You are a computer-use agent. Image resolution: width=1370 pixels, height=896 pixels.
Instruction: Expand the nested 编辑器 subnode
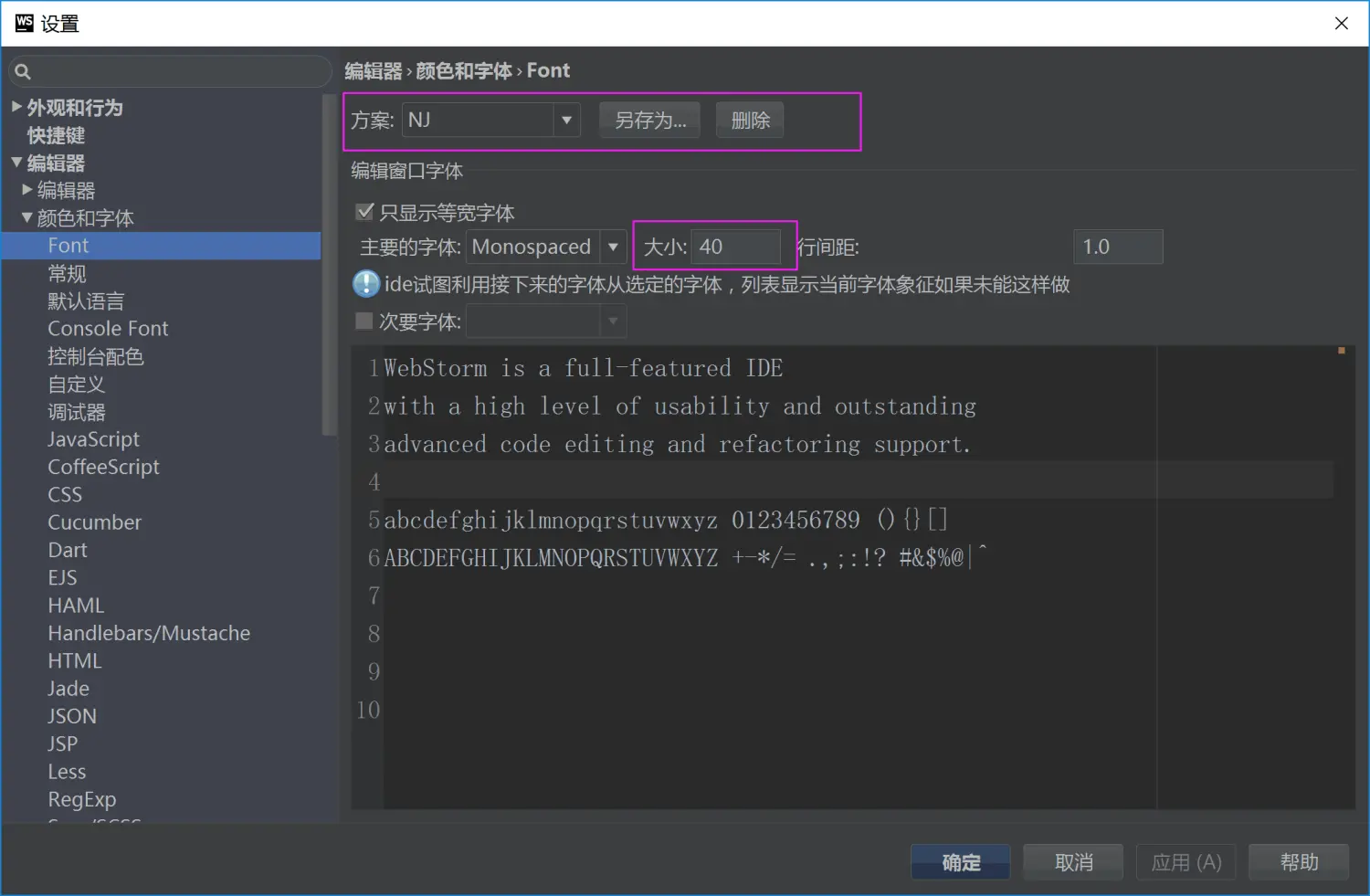pyautogui.click(x=27, y=190)
